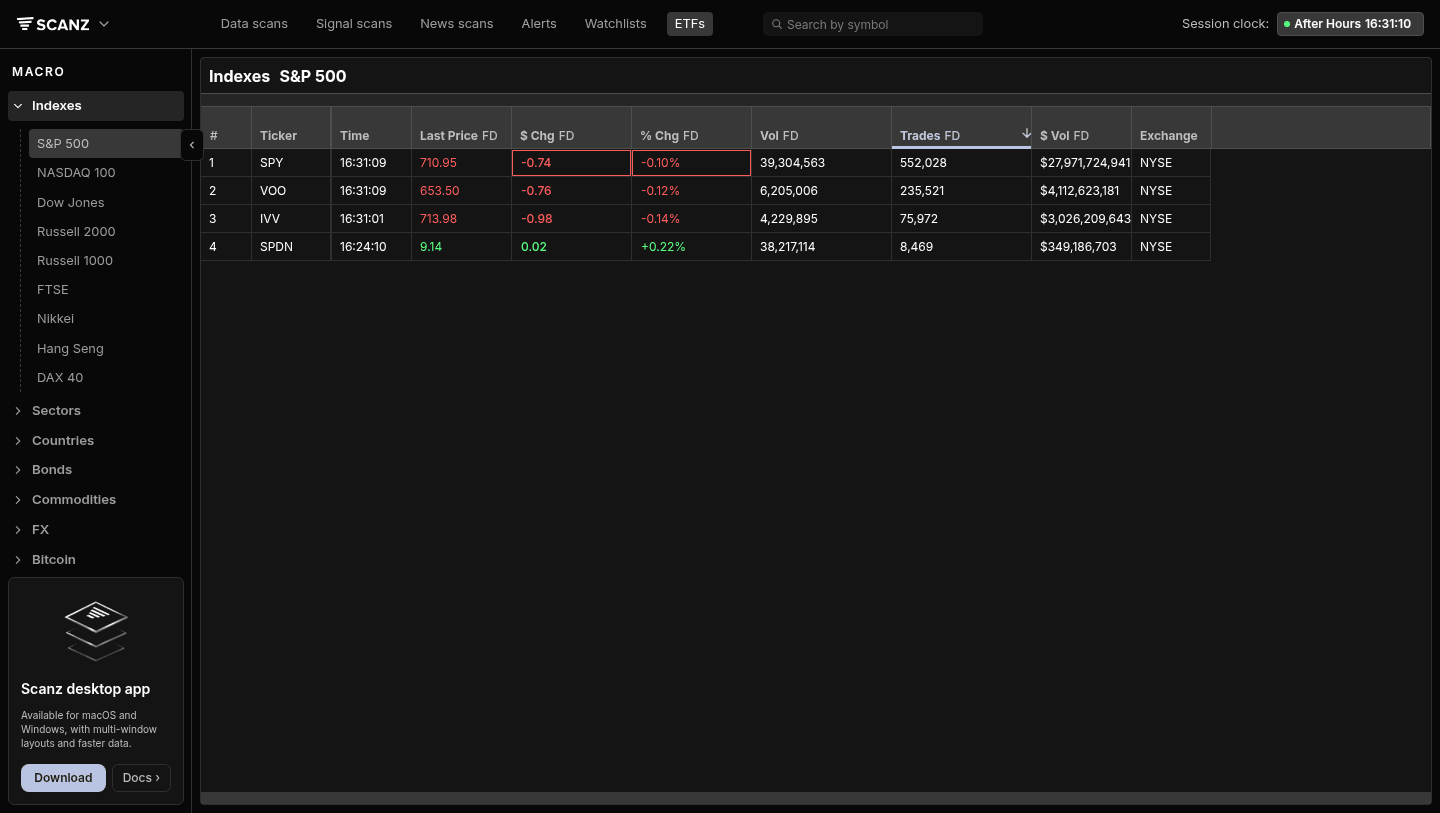Open the Data scans tab
1440x813 pixels.
[254, 24]
